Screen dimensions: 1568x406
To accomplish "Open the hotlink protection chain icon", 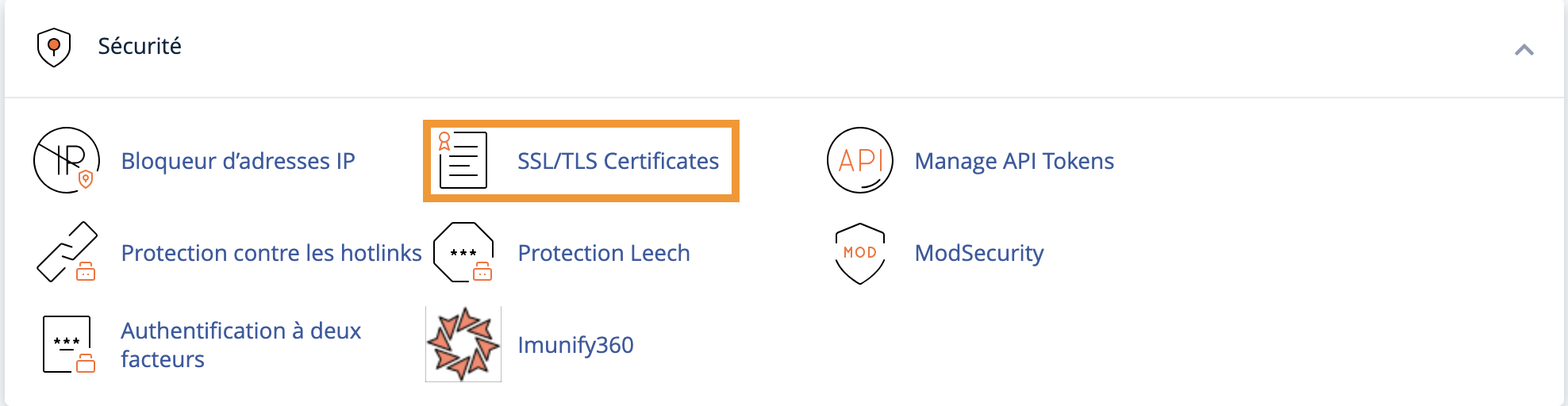I will (x=67, y=252).
